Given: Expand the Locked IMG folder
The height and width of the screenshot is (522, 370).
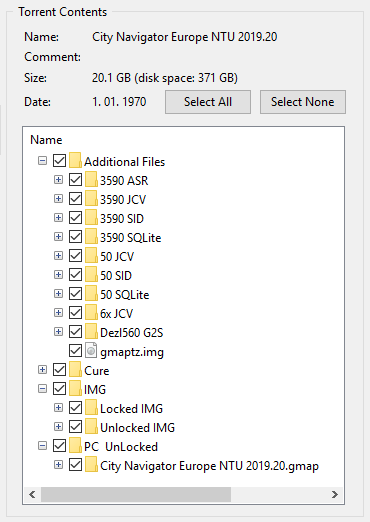Looking at the screenshot, I should tap(58, 408).
